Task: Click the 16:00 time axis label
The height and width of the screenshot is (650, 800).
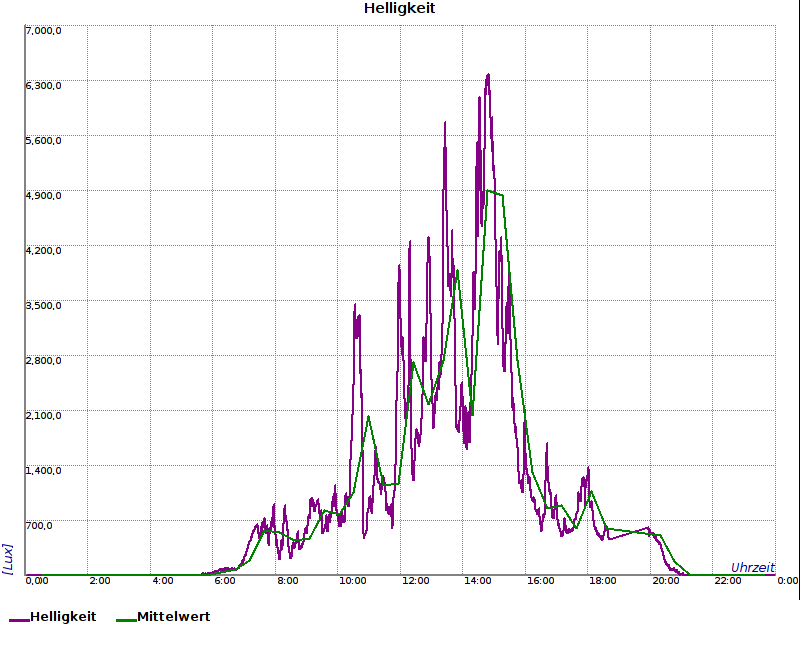Action: [540, 581]
